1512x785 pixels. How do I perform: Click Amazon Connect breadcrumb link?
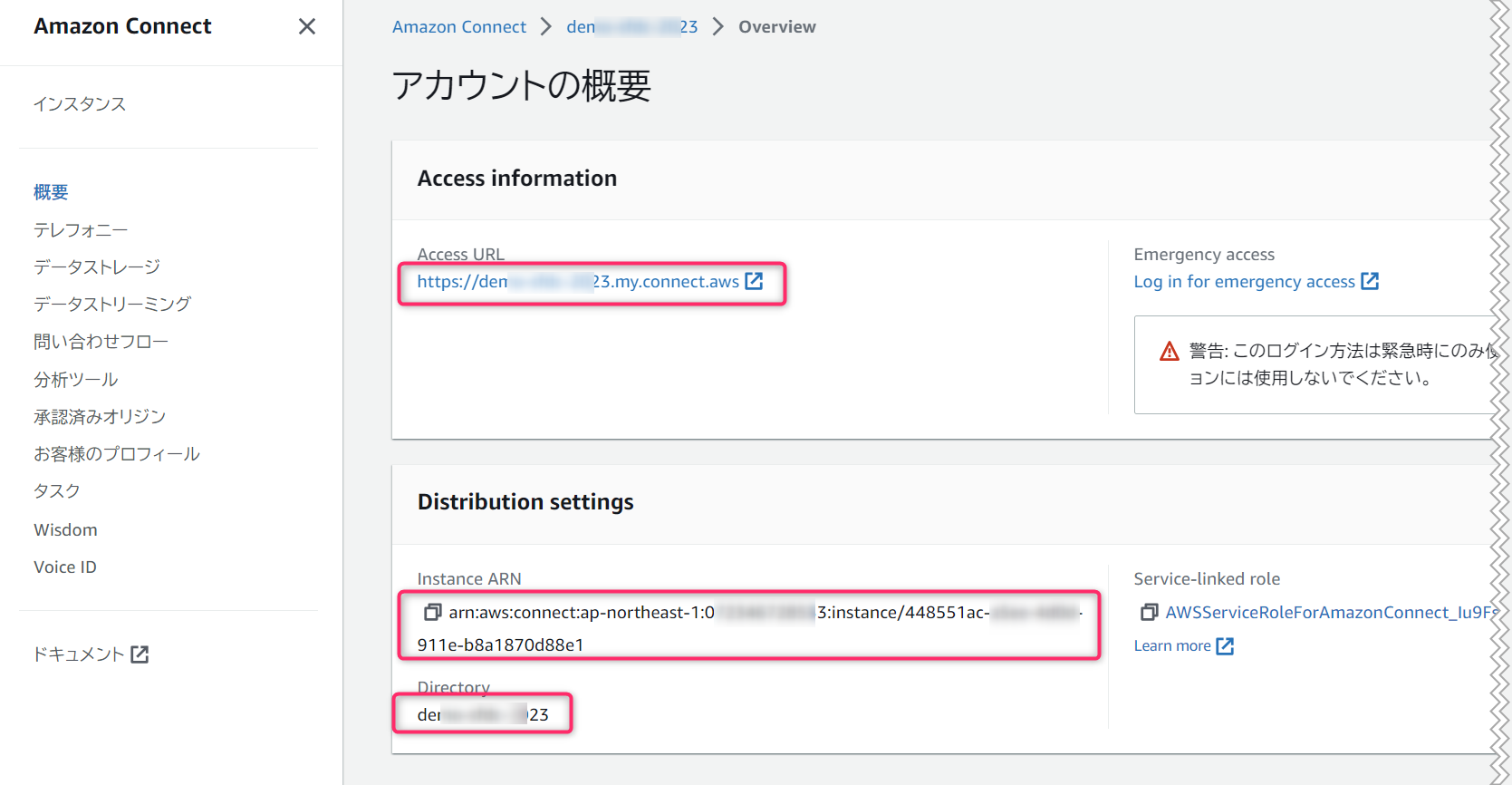[x=459, y=27]
